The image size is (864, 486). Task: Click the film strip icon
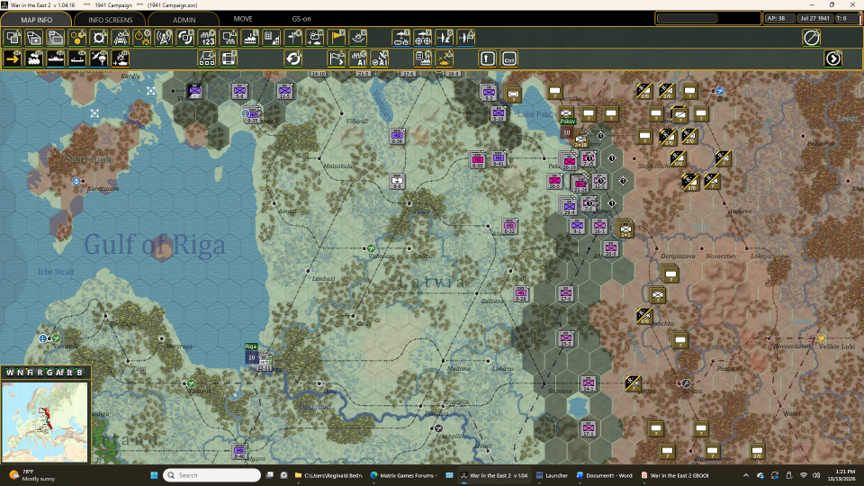pyautogui.click(x=229, y=58)
